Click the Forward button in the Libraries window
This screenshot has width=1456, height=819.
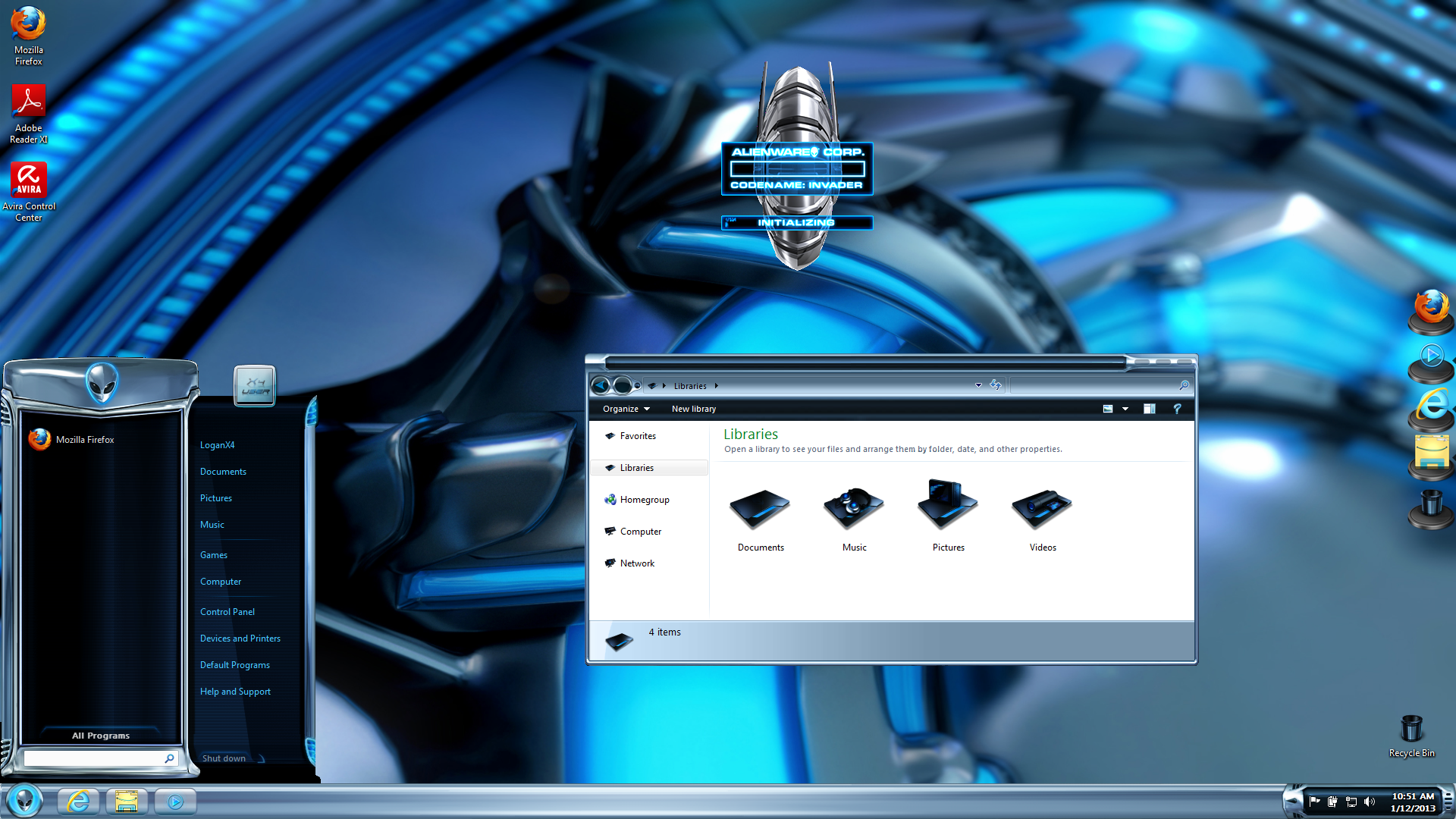click(622, 385)
